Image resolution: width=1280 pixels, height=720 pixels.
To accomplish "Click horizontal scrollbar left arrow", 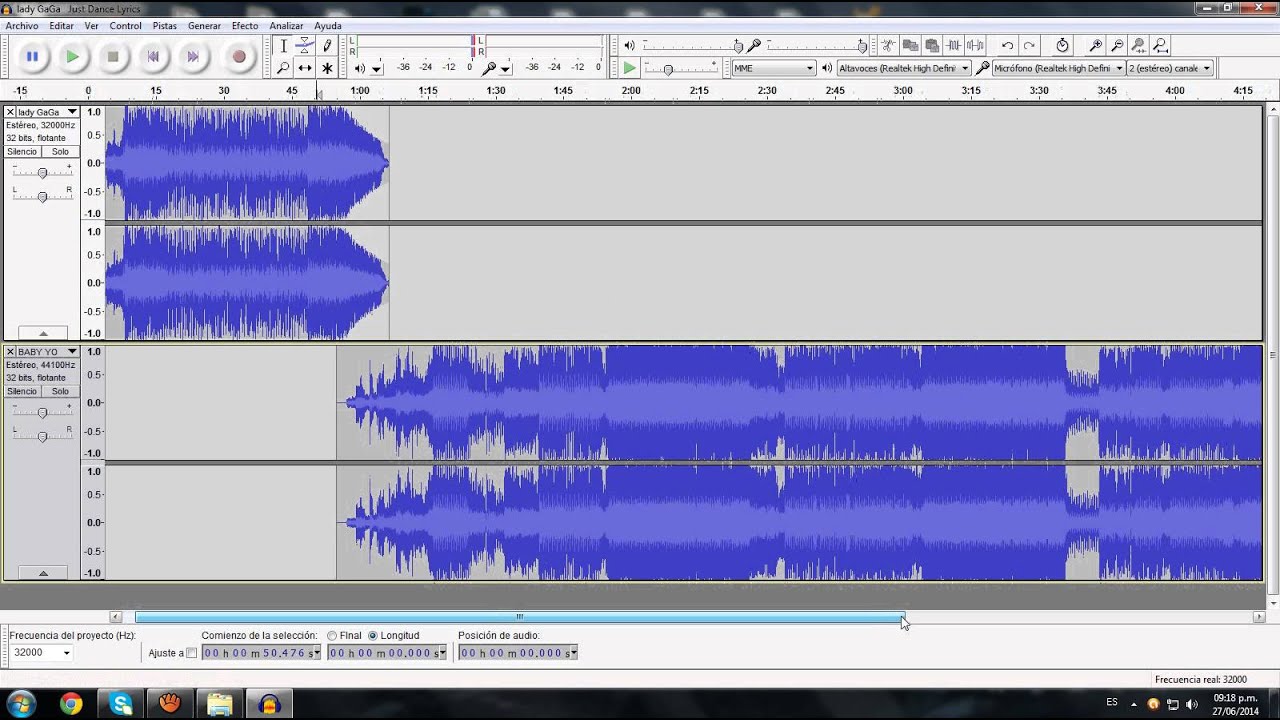I will click(116, 617).
